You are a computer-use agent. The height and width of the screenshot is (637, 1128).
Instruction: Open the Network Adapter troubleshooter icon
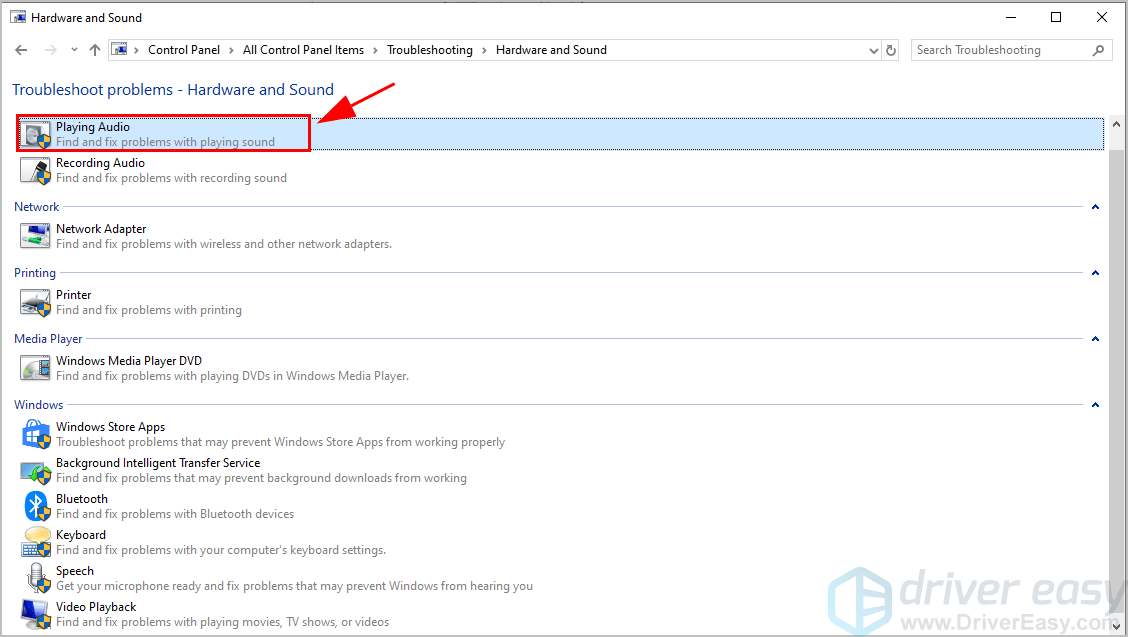click(x=36, y=236)
